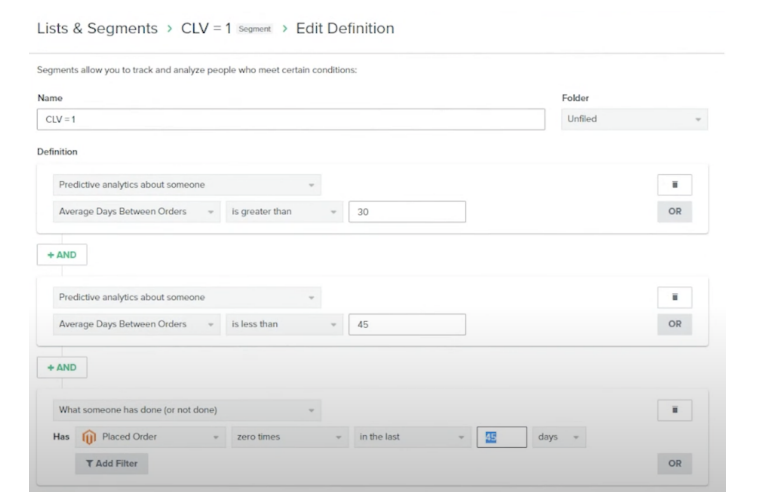Add an OR to the 'less than 45' condition
This screenshot has height=501, width=759.
(x=674, y=324)
